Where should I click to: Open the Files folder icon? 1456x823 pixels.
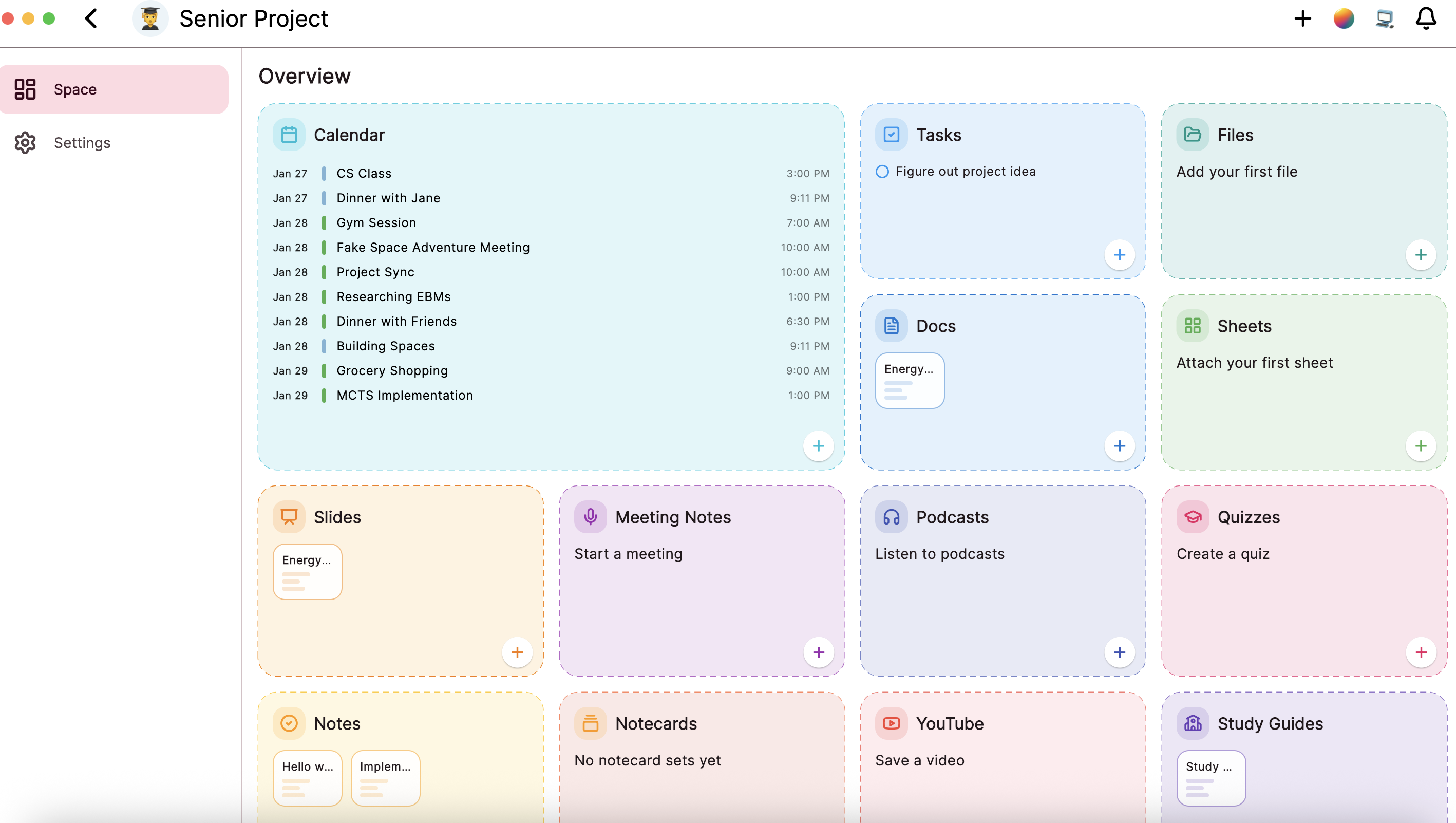click(x=1193, y=135)
